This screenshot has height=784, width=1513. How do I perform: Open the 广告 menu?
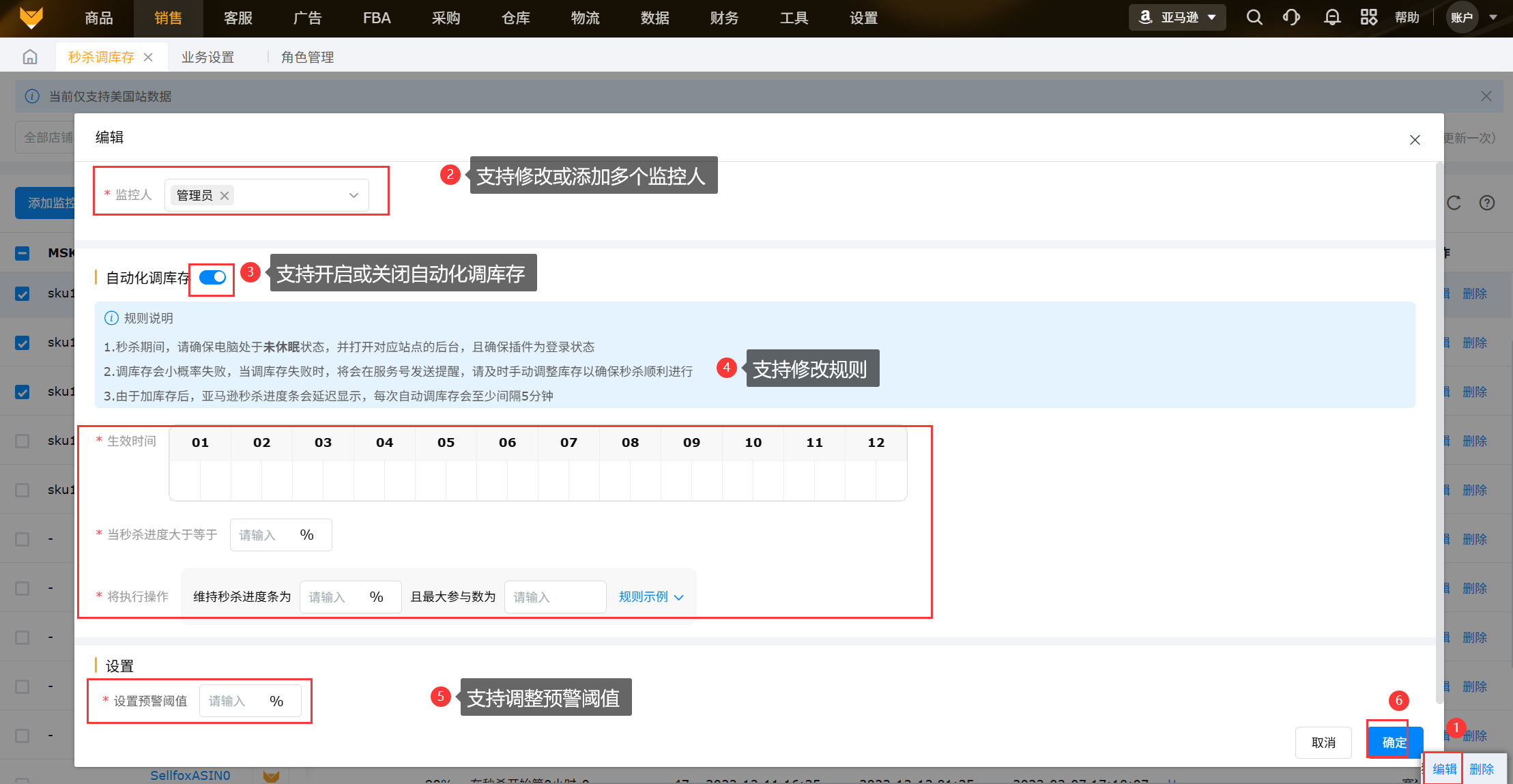307,18
